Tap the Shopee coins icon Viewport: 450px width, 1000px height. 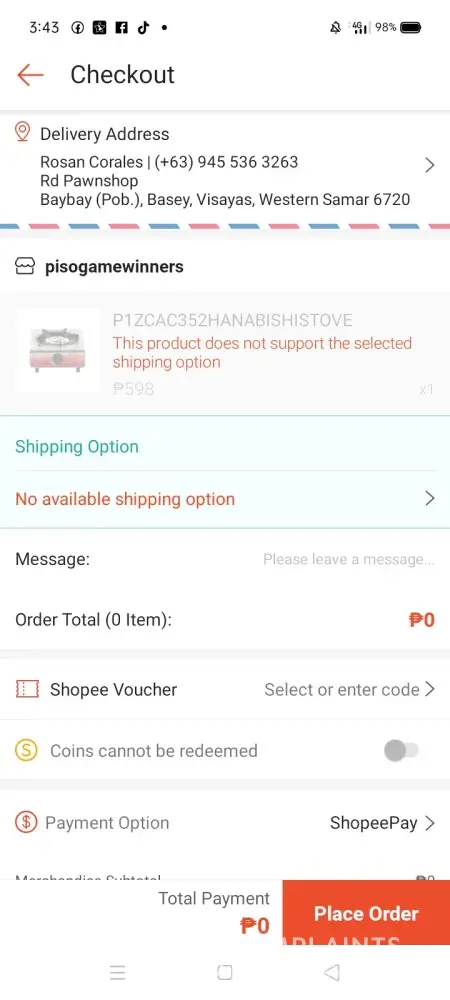(x=26, y=751)
